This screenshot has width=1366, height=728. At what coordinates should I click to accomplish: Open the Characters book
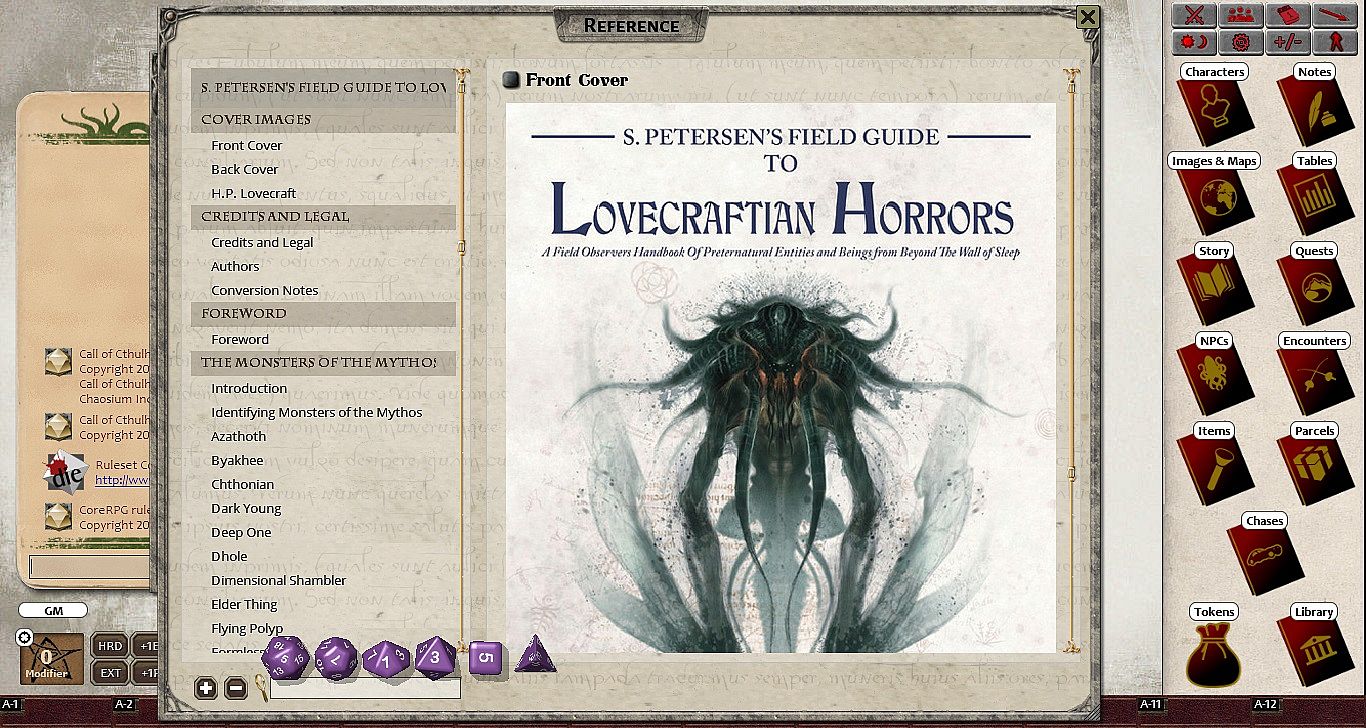pos(1214,106)
